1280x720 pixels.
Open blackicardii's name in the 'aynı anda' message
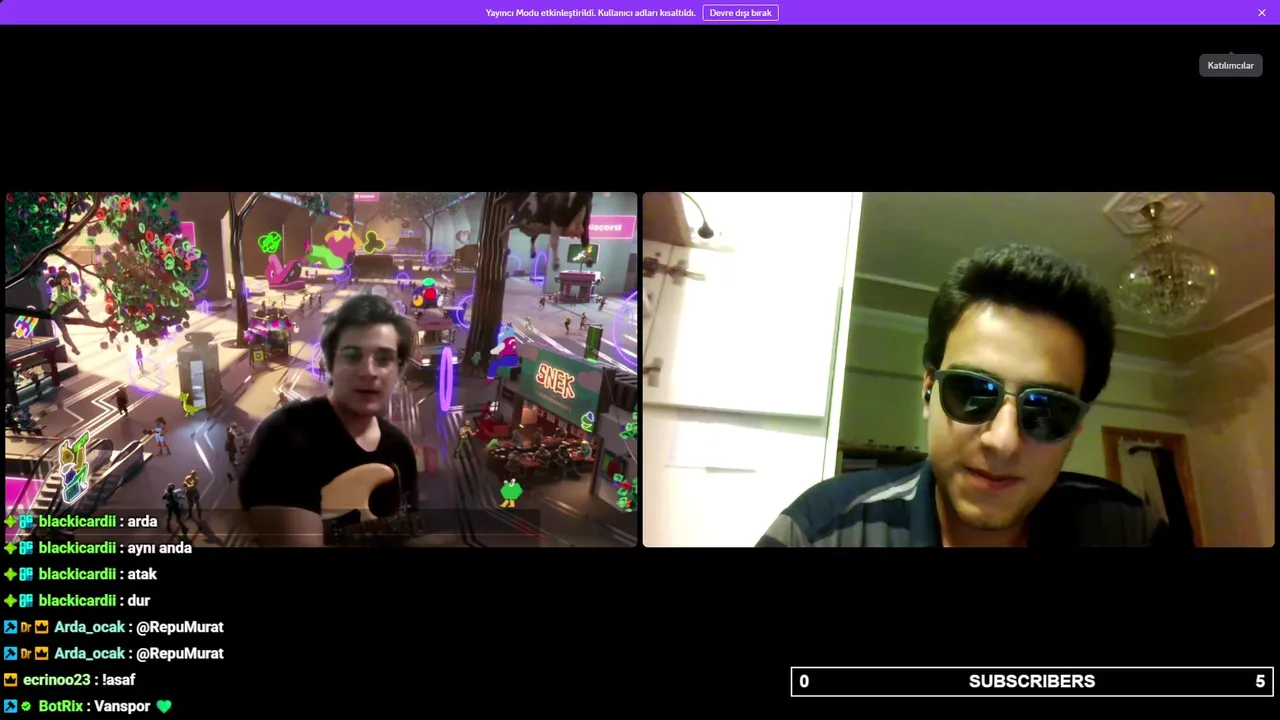[x=77, y=547]
